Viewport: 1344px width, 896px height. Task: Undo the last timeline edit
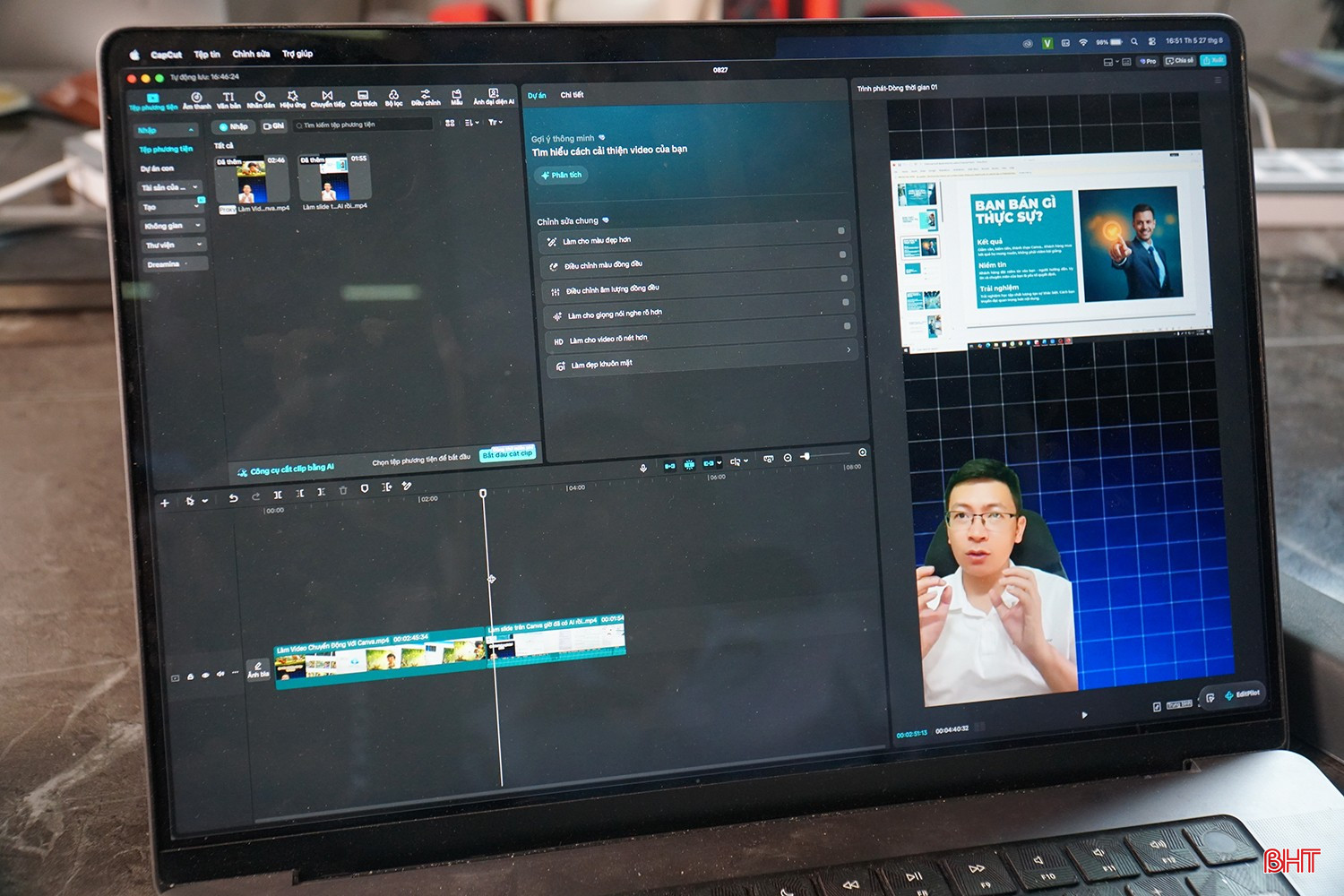pyautogui.click(x=233, y=497)
